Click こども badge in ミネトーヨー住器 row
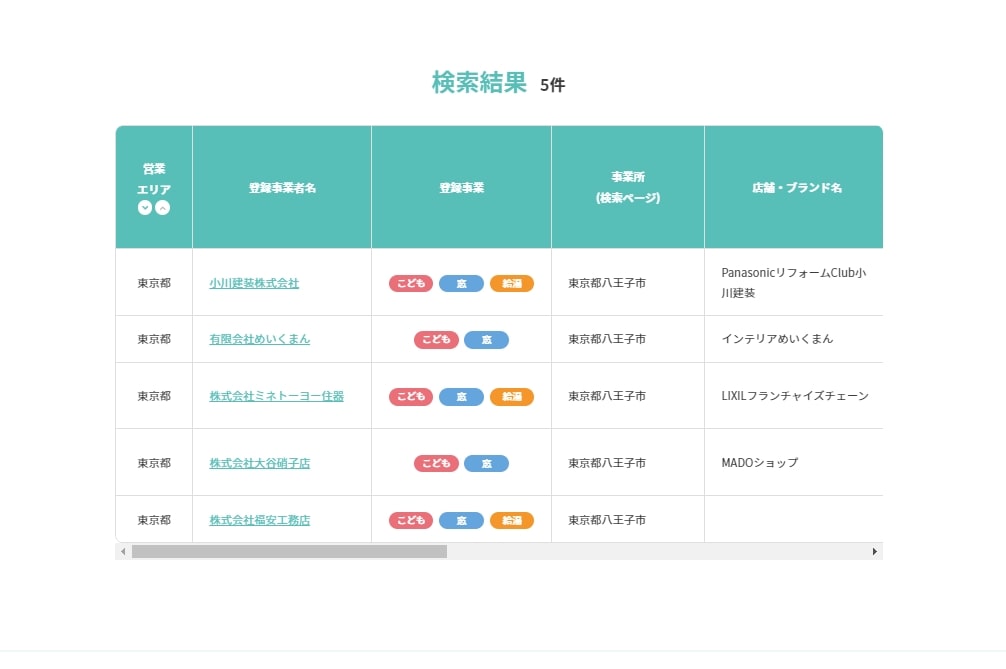The image size is (1006, 669). 411,396
